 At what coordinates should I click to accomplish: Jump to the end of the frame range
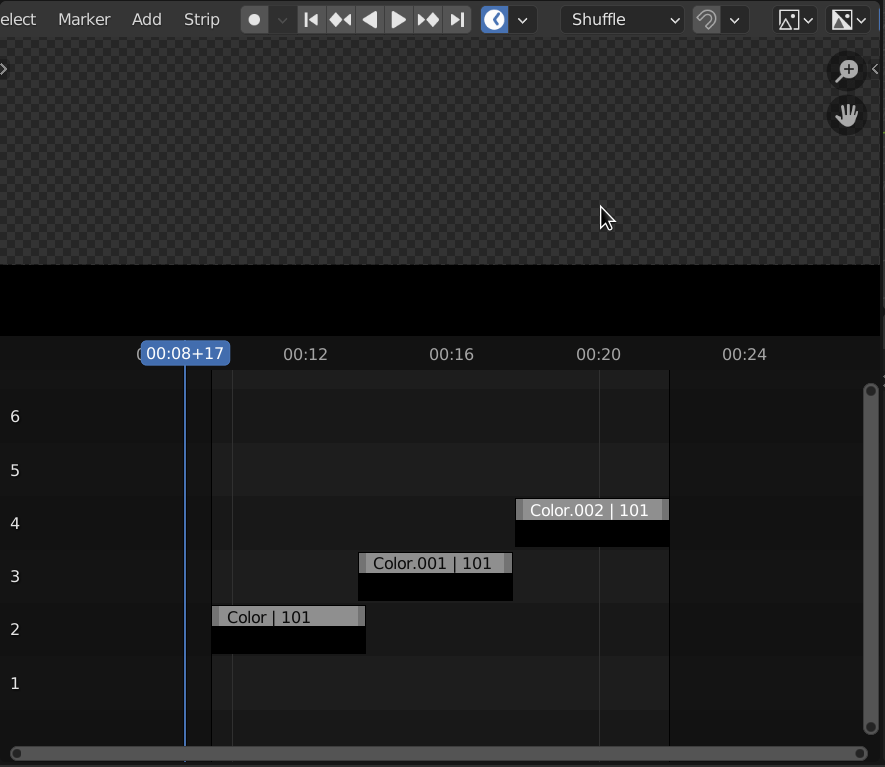point(456,19)
